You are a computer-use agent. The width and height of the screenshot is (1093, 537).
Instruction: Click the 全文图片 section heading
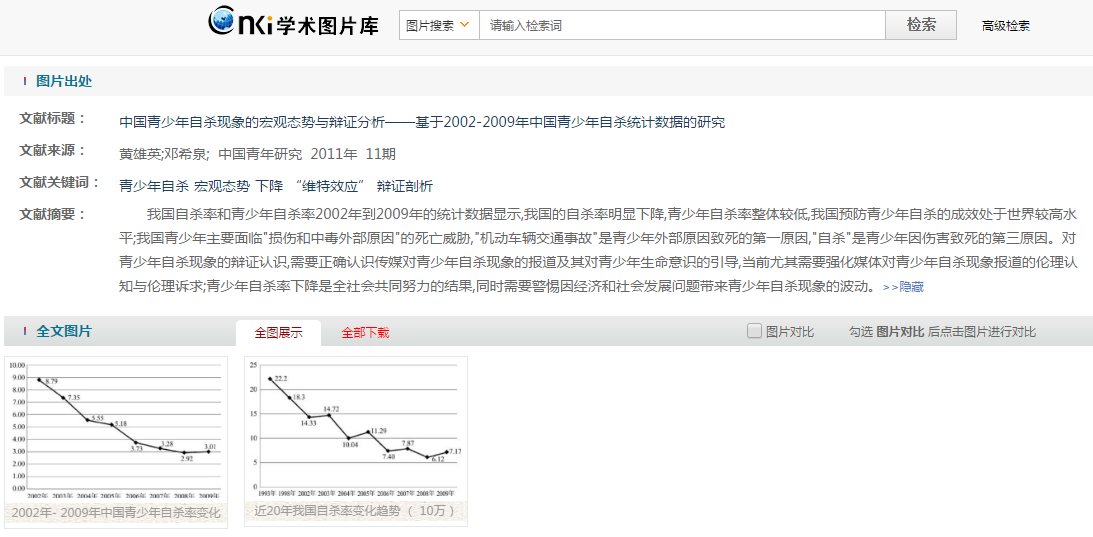coord(63,331)
